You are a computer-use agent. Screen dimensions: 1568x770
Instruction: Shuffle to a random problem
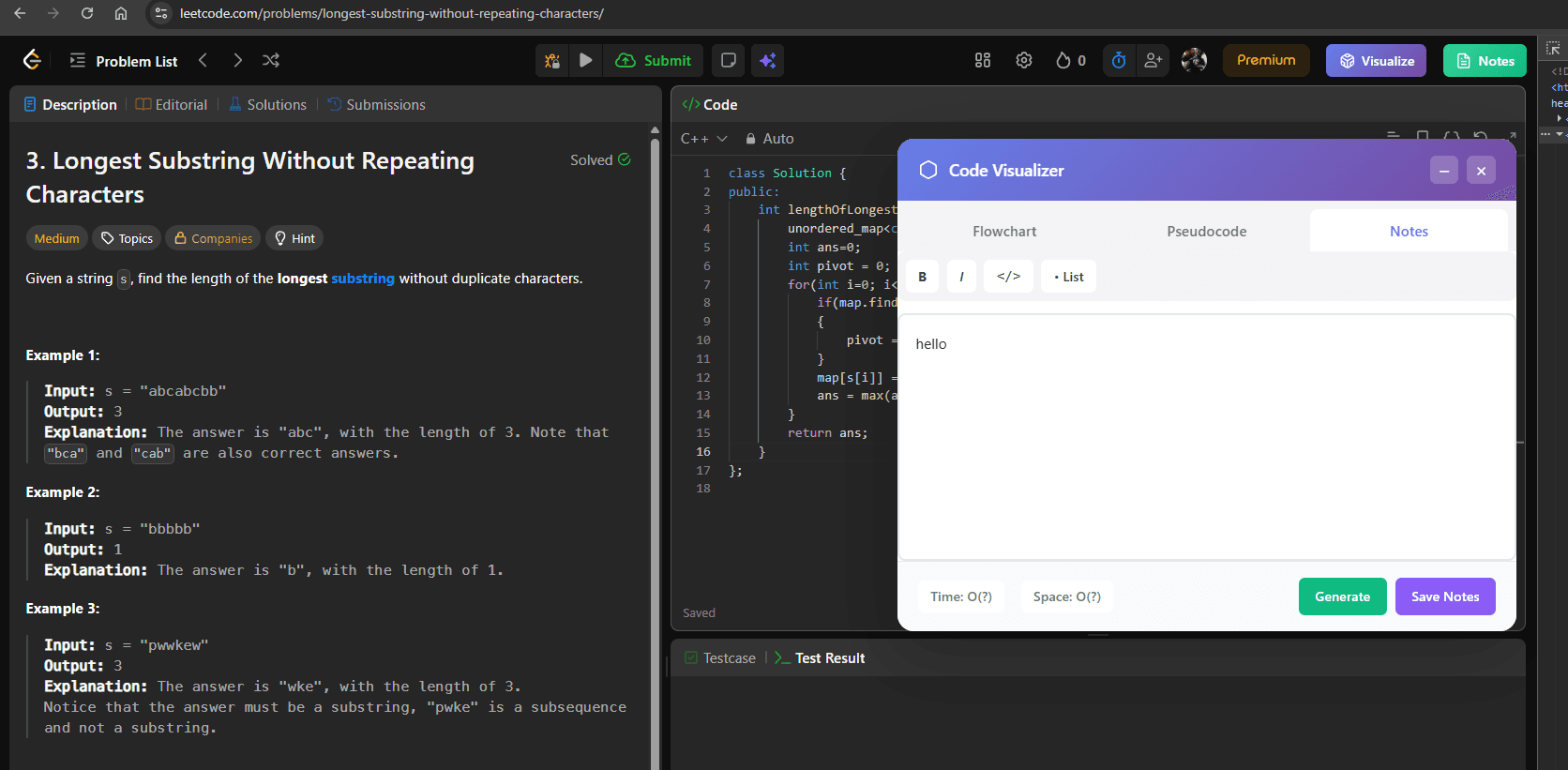click(x=271, y=61)
